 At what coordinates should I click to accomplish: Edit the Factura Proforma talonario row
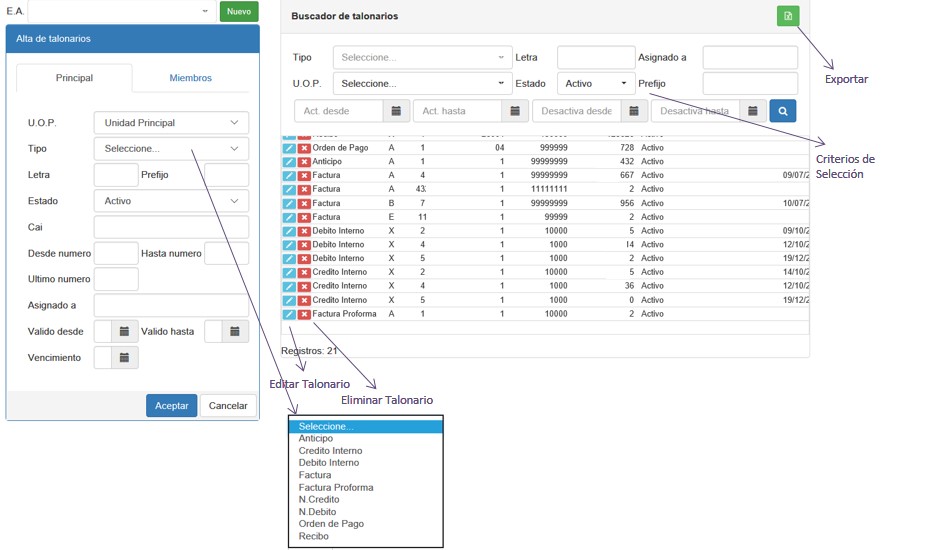point(289,314)
